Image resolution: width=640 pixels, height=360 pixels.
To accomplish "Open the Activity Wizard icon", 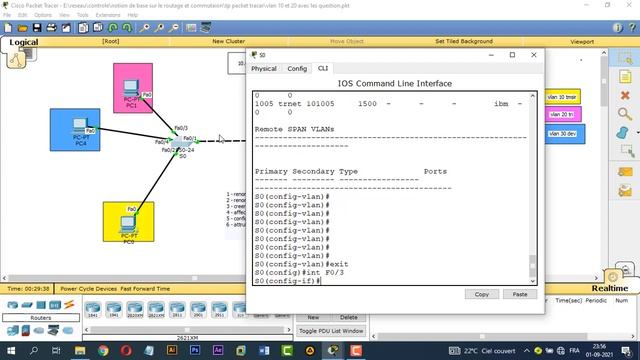I will coord(66,28).
